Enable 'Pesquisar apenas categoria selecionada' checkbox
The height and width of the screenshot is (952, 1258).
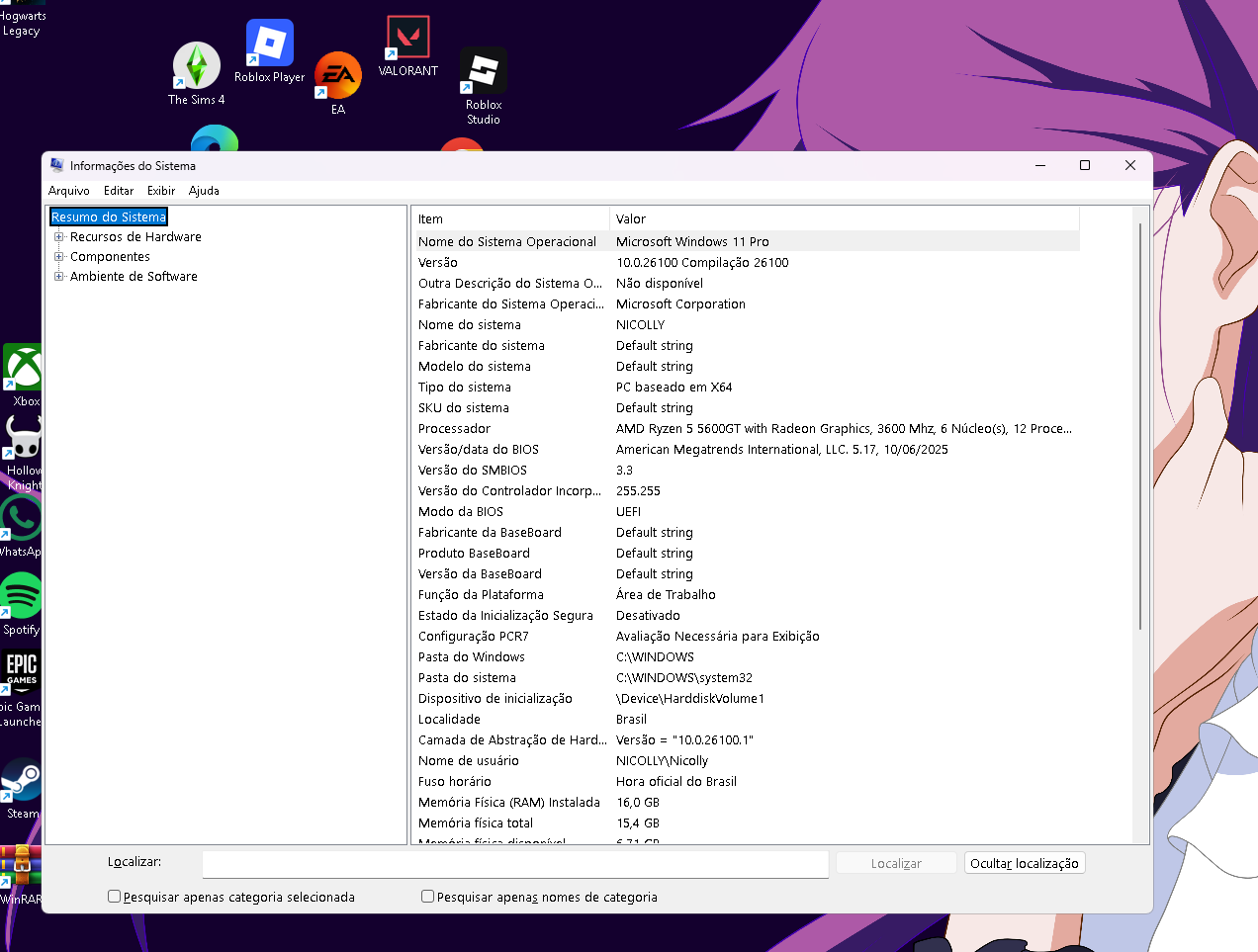(115, 897)
